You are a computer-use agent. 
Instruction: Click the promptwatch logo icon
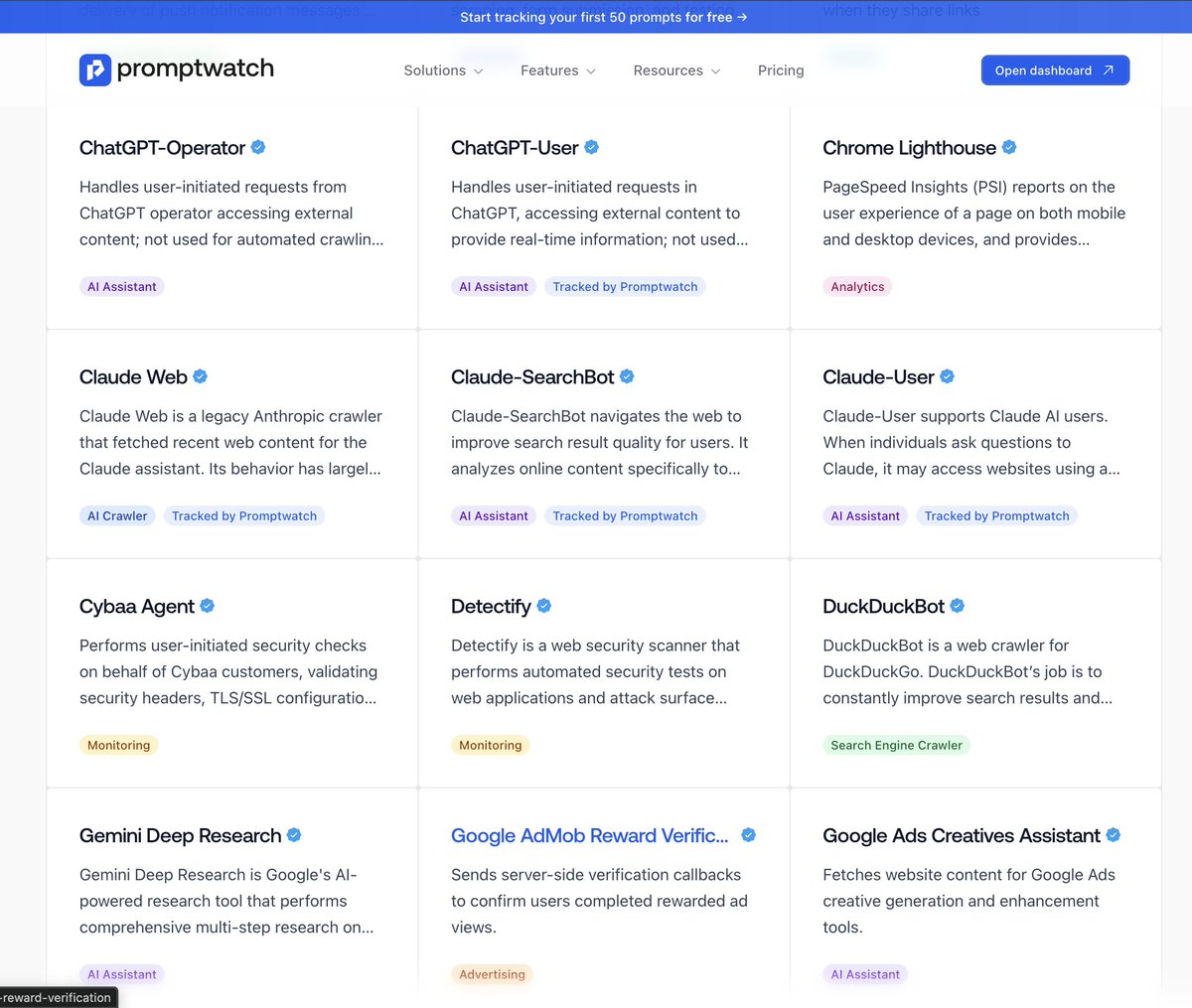[x=95, y=70]
